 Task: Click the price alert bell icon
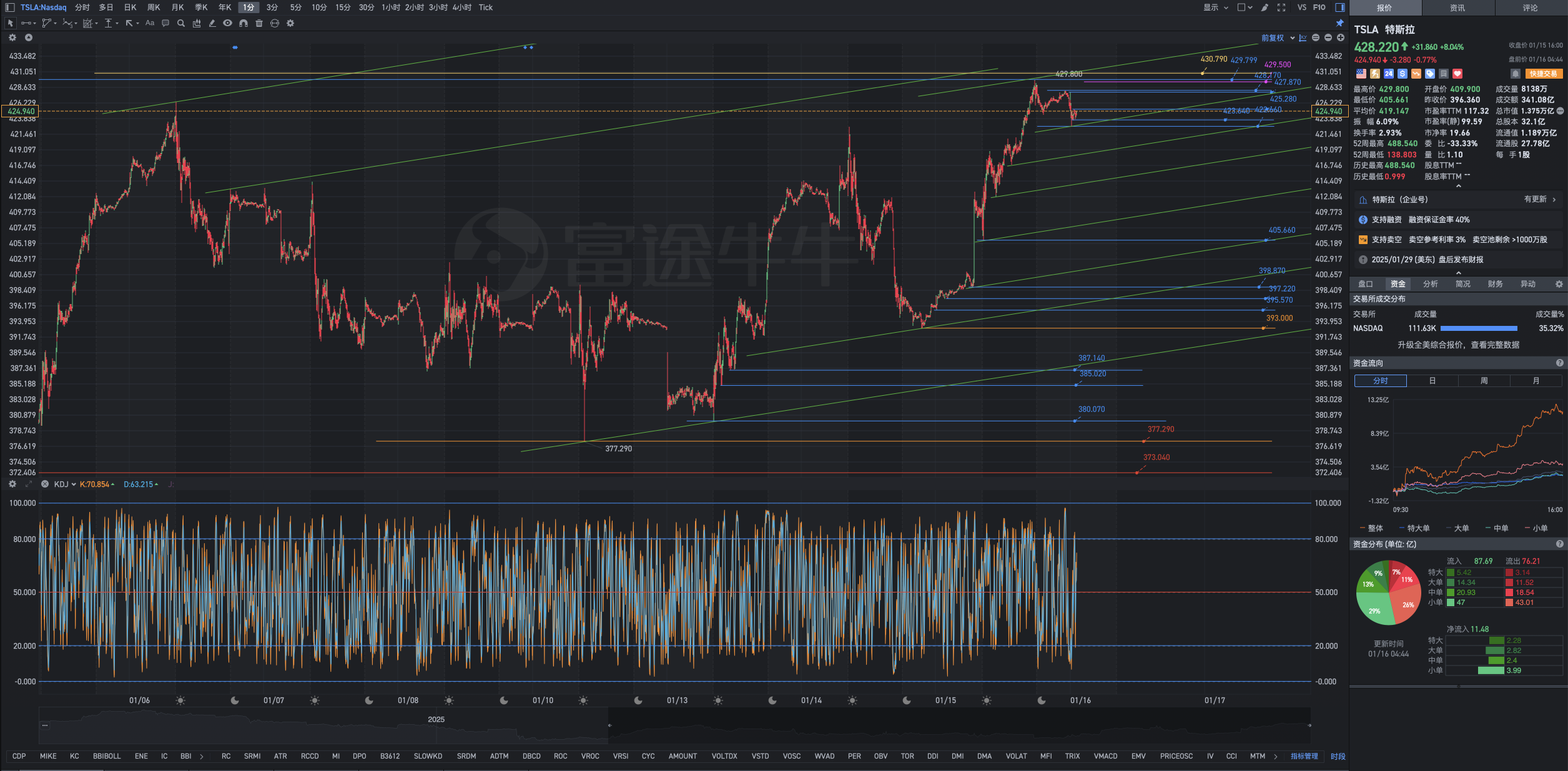[x=1516, y=74]
